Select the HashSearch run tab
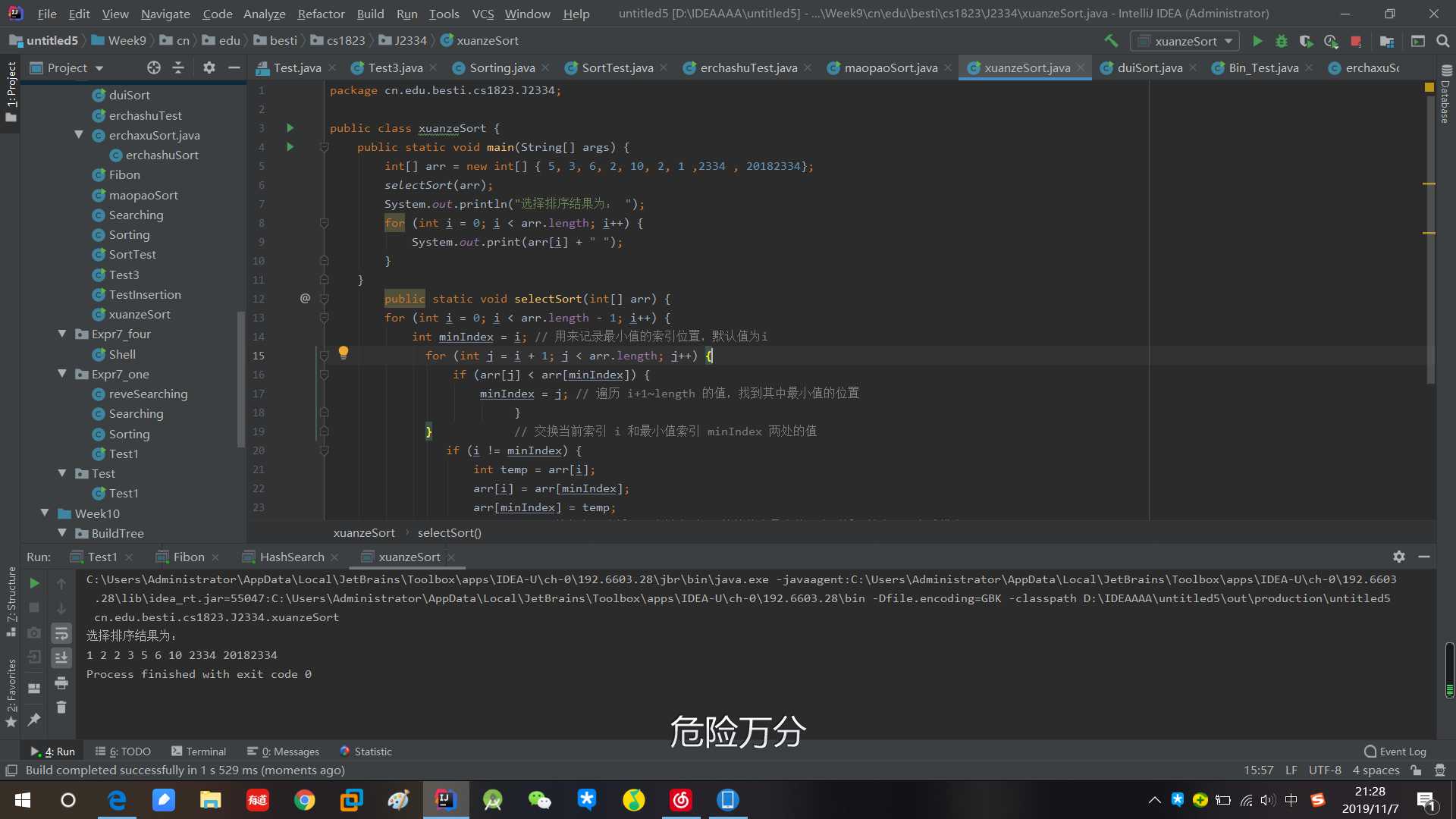The width and height of the screenshot is (1456, 819). point(292,557)
